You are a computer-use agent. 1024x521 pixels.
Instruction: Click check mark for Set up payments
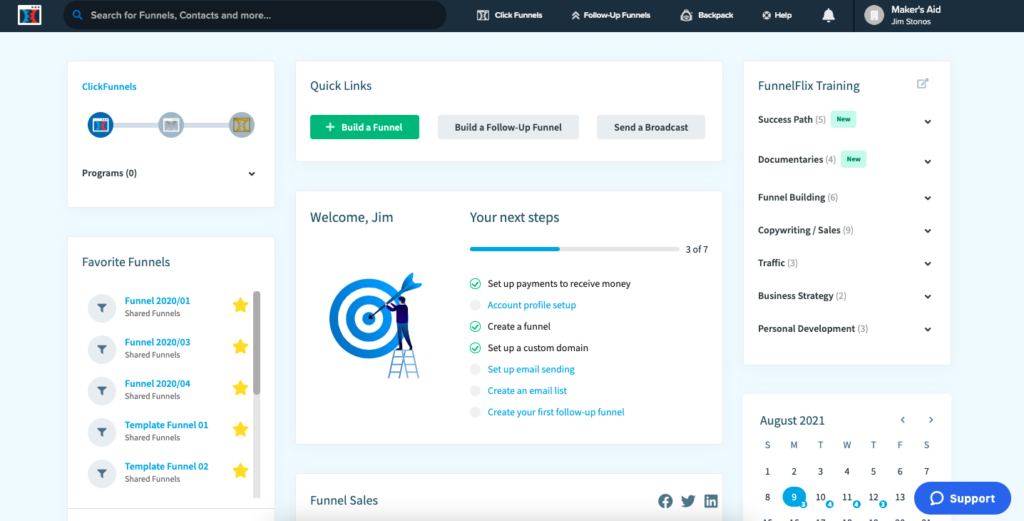(475, 283)
